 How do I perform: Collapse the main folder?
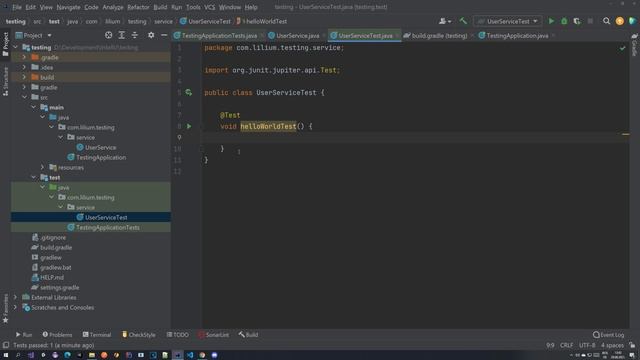(x=33, y=107)
